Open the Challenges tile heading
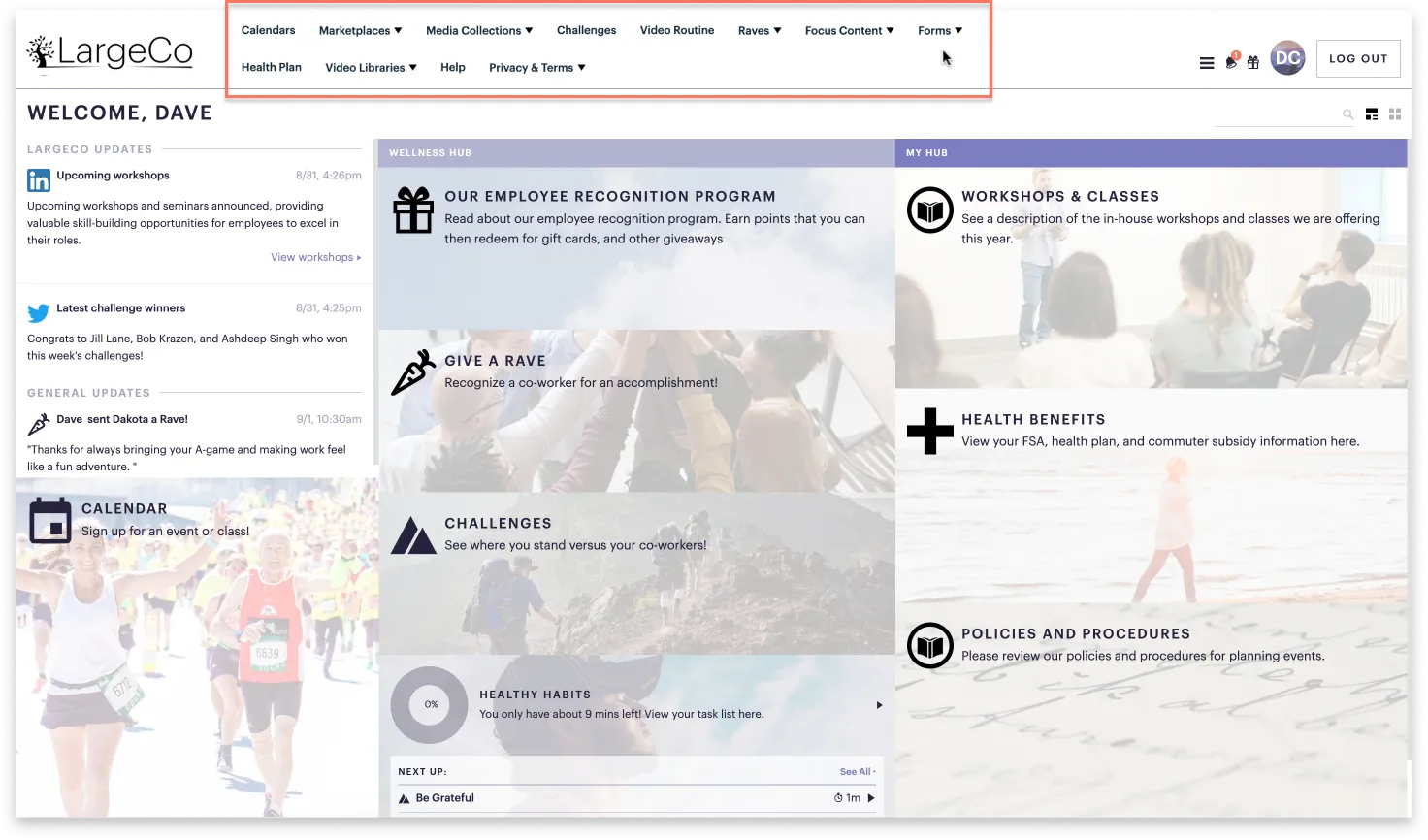 498,524
